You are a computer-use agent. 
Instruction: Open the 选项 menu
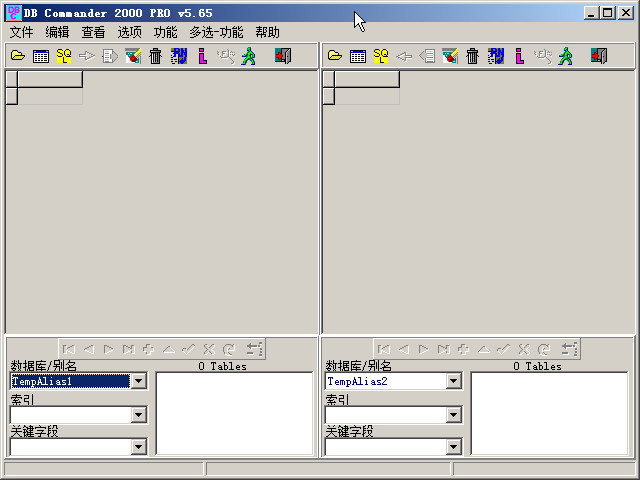pyautogui.click(x=129, y=32)
